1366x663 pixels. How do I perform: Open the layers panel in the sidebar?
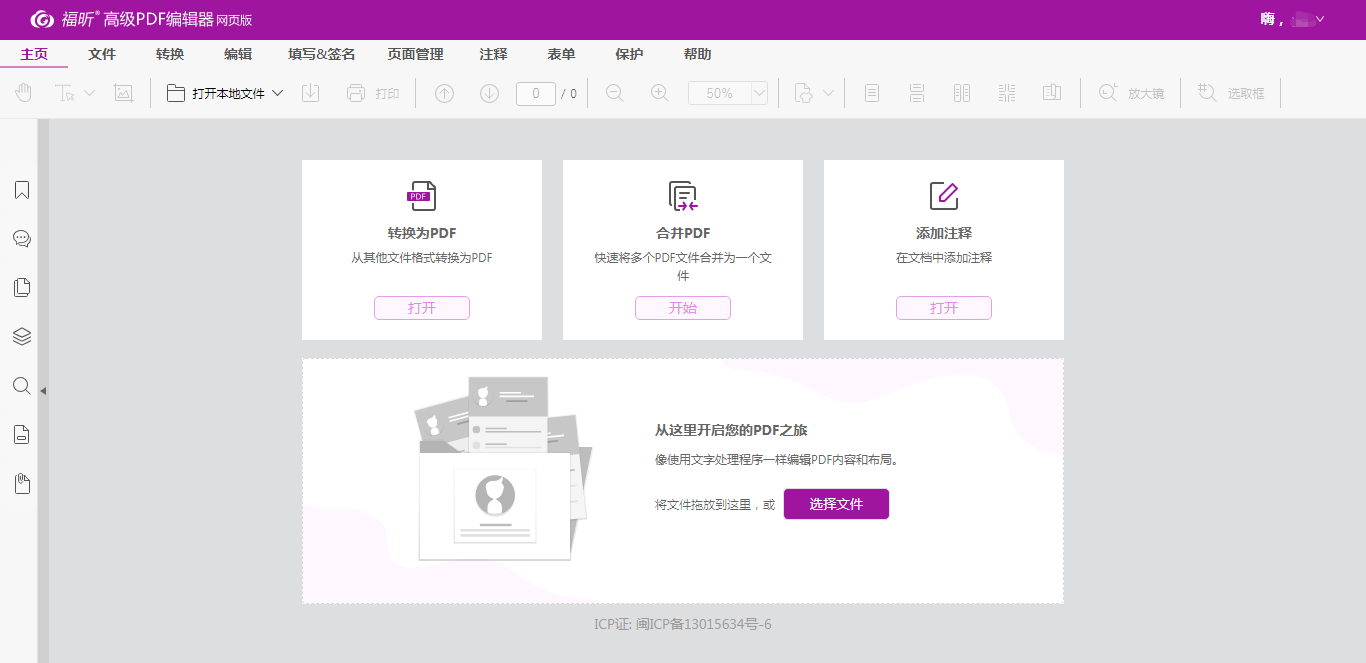[21, 337]
